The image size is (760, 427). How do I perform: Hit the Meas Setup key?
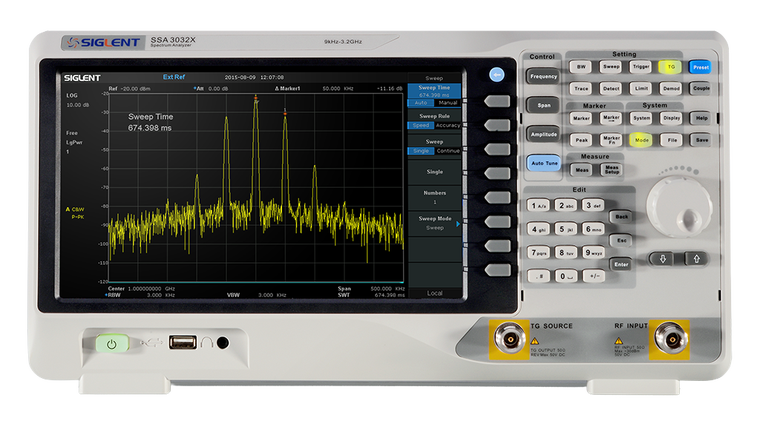(611, 170)
